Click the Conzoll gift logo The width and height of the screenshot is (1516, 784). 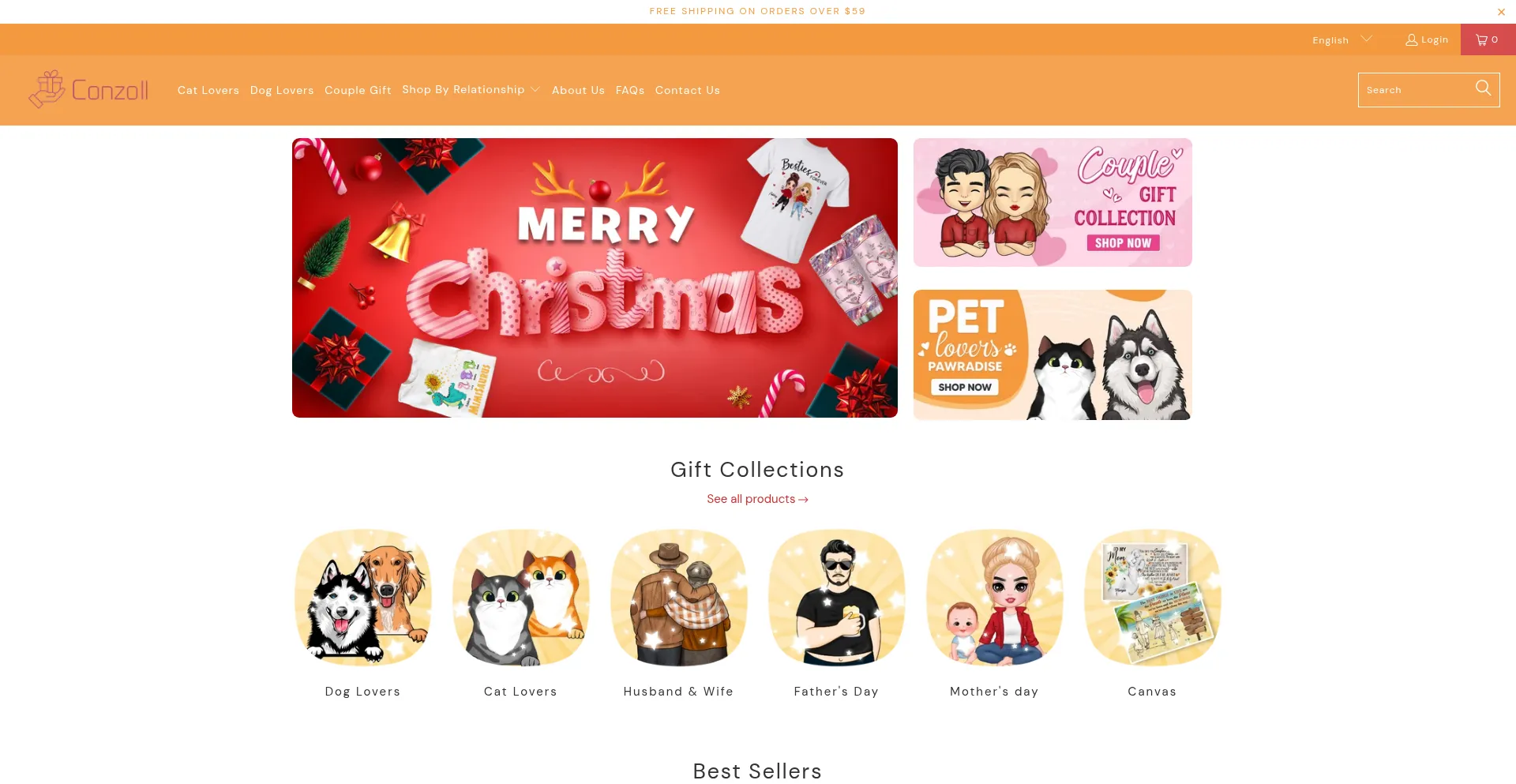click(88, 90)
